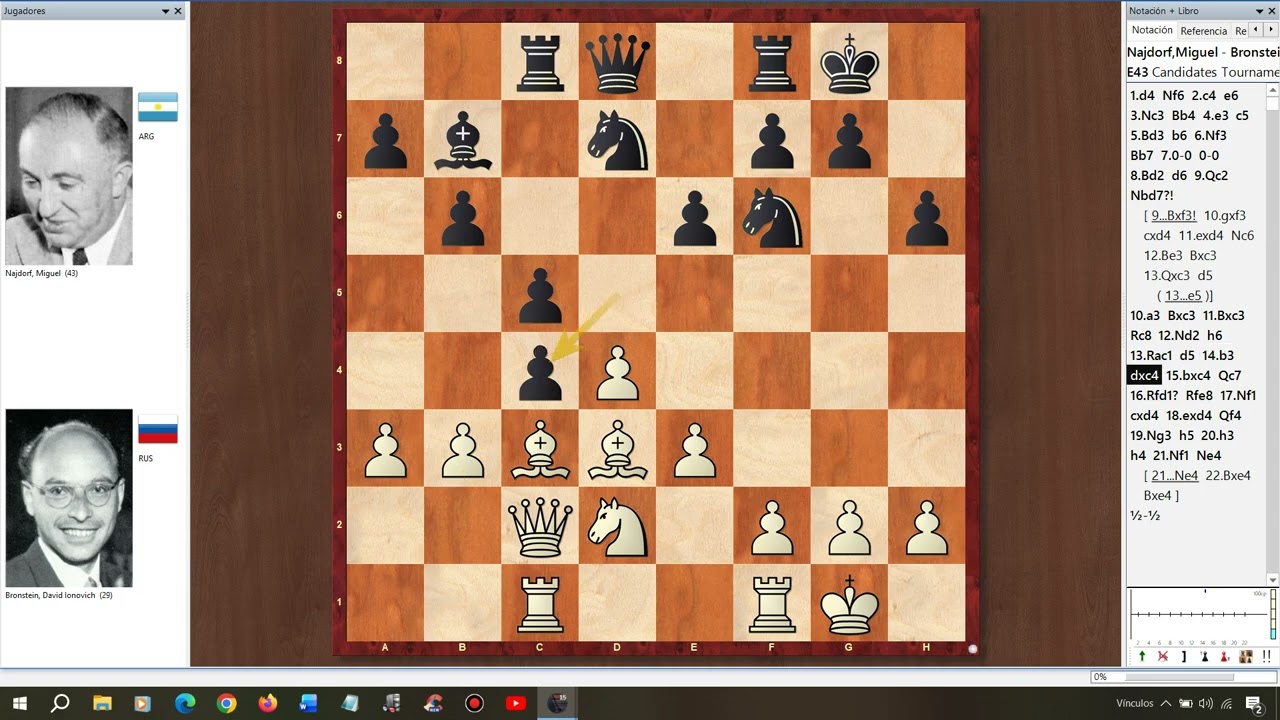Click the evaluation profile graph

coord(1198,615)
